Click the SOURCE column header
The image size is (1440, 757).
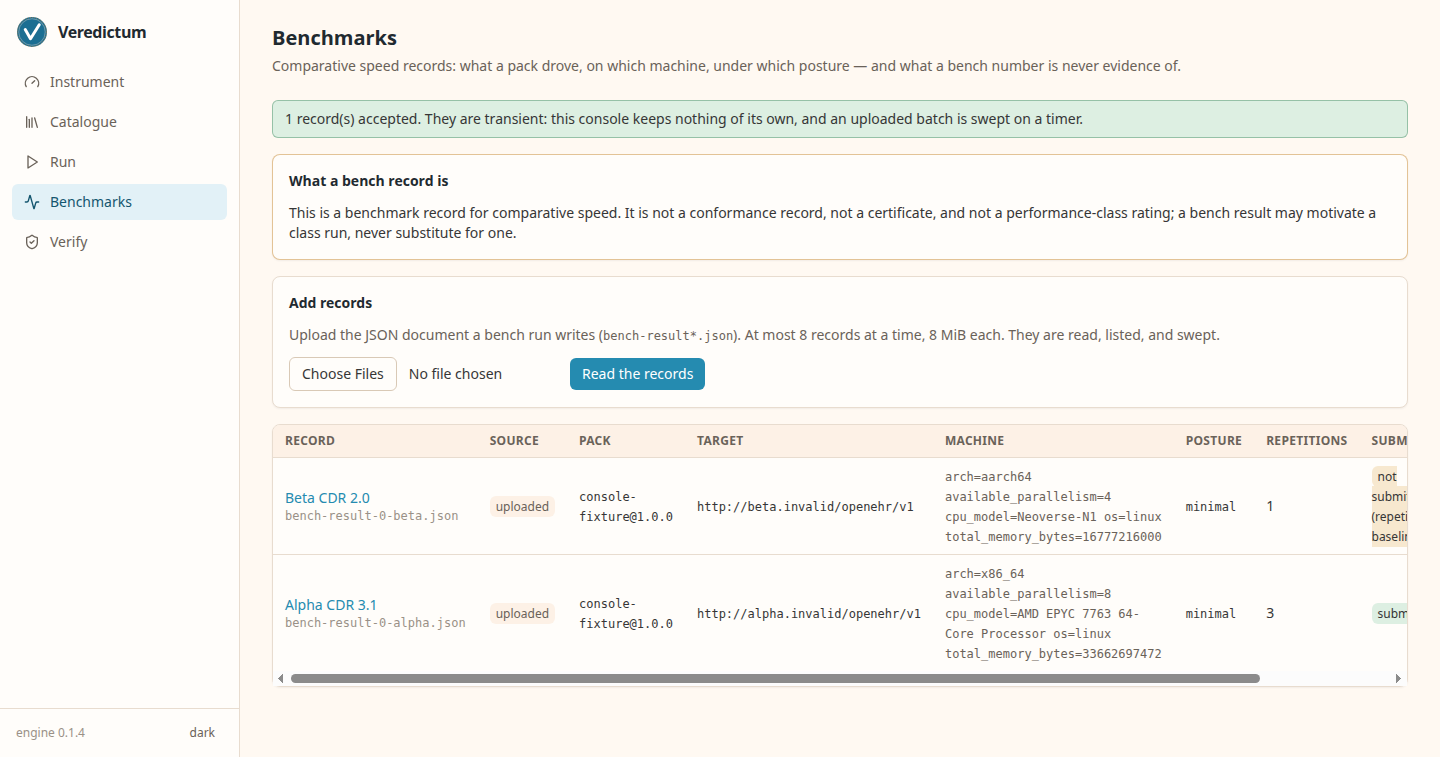(514, 441)
